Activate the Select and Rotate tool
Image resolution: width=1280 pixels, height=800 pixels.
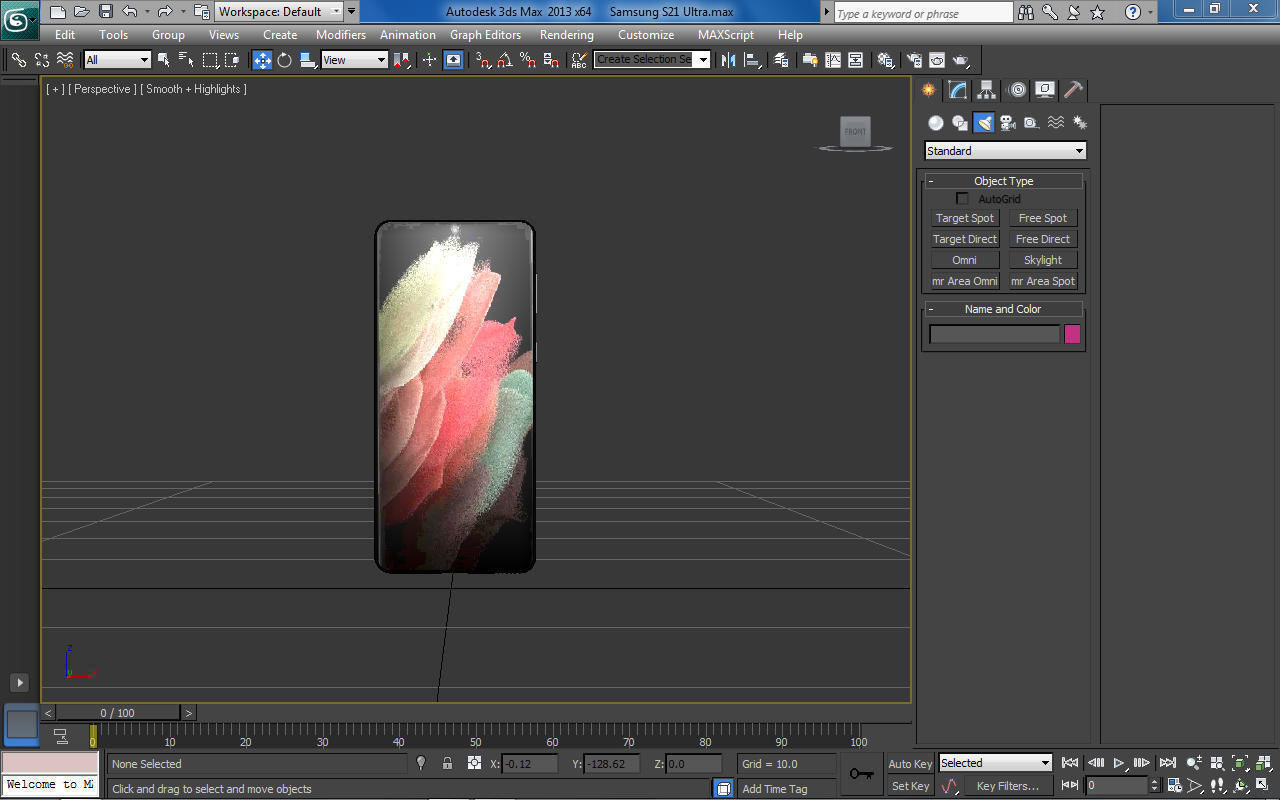(285, 60)
